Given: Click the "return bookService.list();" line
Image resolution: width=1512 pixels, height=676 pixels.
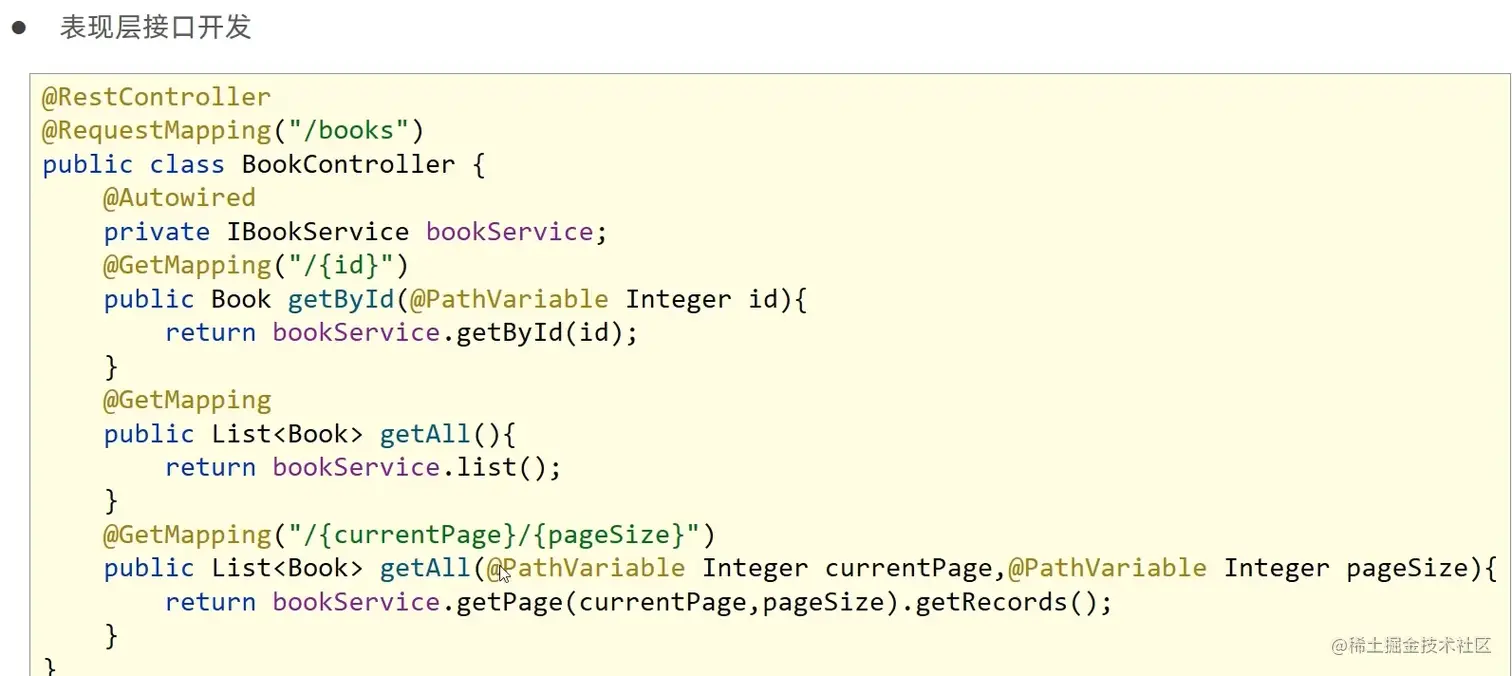Looking at the screenshot, I should tap(363, 468).
